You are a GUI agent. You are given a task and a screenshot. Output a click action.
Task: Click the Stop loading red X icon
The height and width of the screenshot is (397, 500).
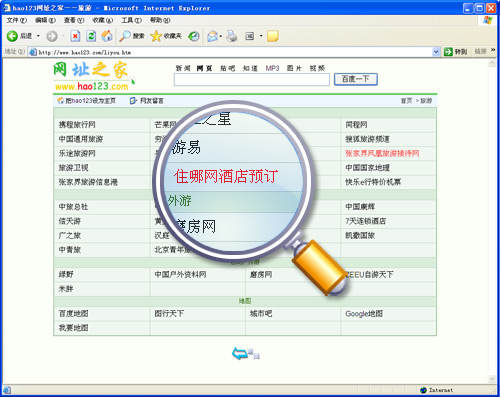click(x=75, y=36)
